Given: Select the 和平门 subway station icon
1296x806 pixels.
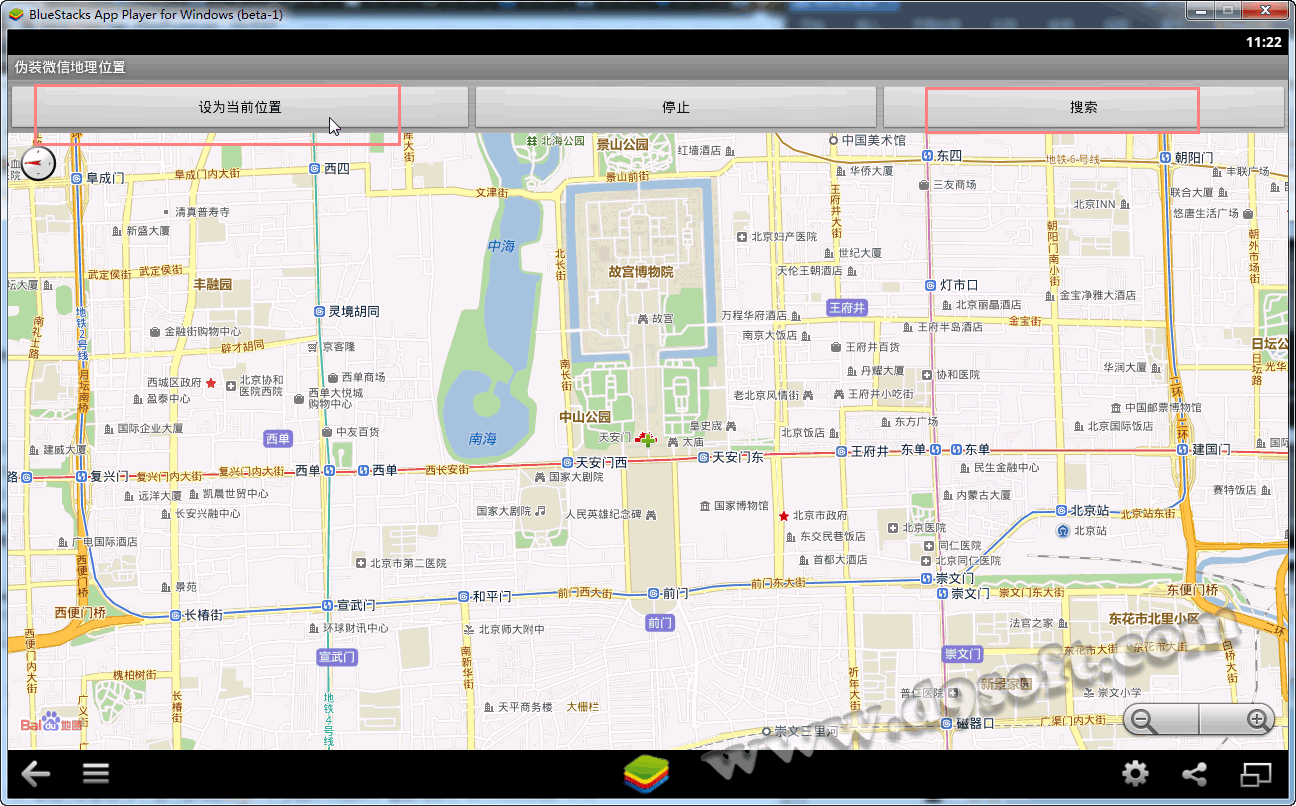Looking at the screenshot, I should [x=463, y=596].
